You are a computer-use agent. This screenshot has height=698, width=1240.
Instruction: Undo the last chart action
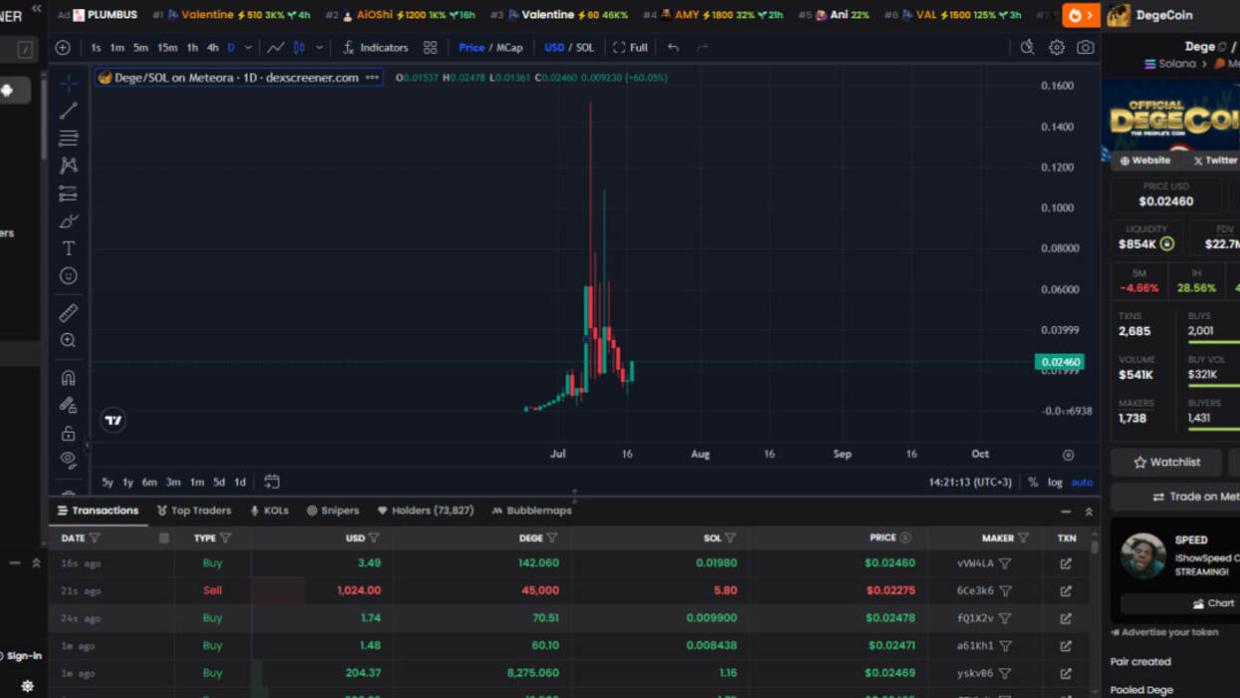click(673, 47)
